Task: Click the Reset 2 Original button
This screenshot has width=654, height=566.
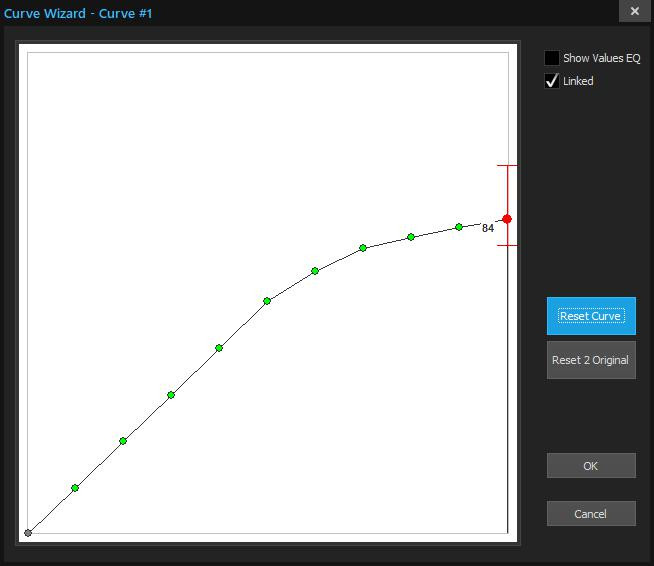Action: [591, 360]
